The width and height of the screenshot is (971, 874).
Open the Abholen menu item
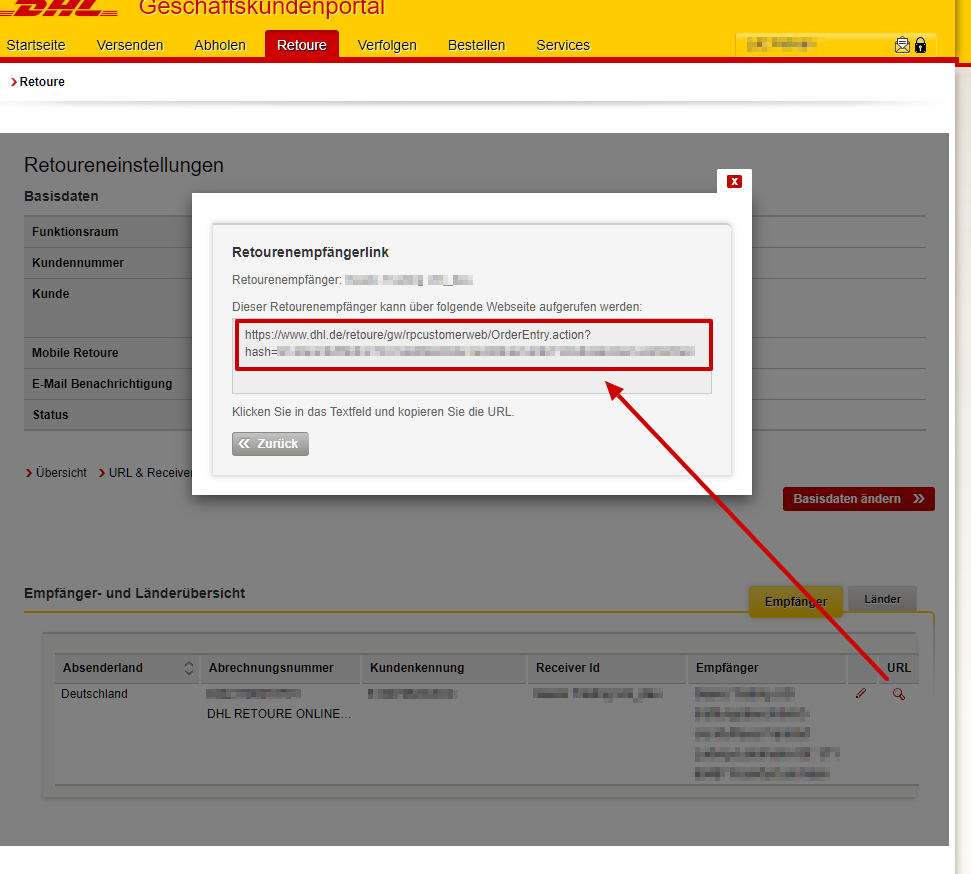click(x=220, y=45)
